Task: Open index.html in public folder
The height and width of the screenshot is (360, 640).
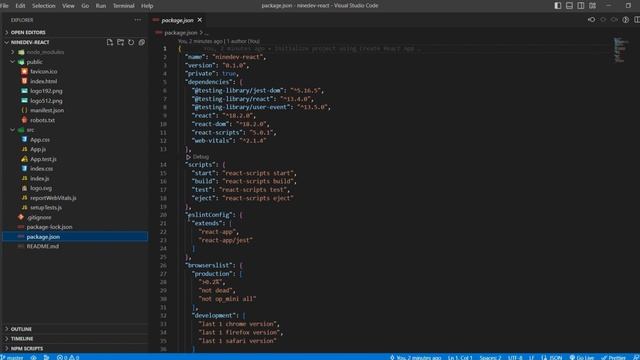Action: pyautogui.click(x=44, y=81)
